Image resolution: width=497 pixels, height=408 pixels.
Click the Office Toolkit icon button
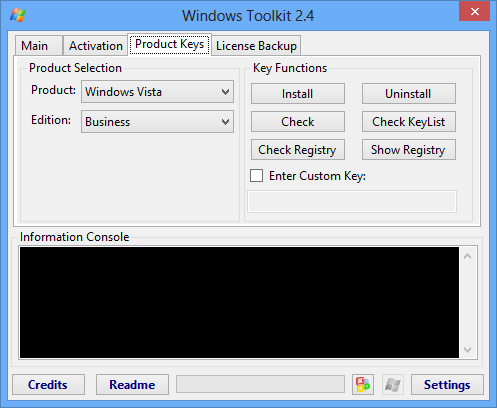[x=363, y=384]
